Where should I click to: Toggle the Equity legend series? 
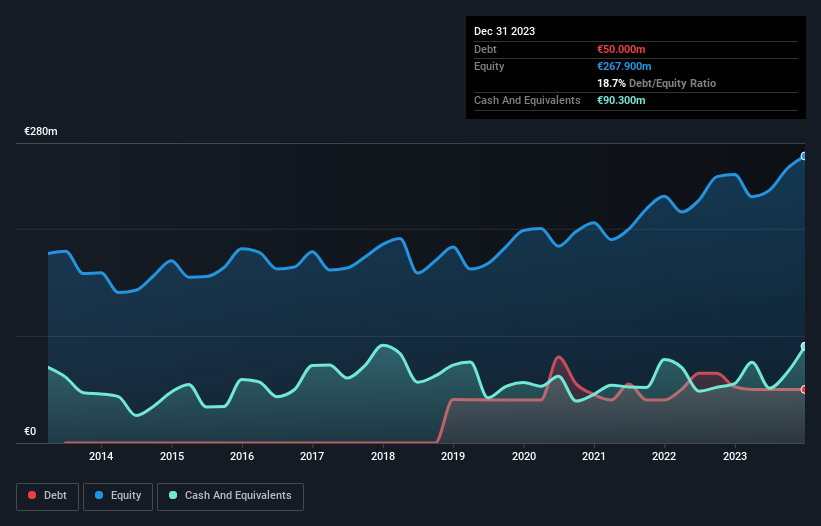pyautogui.click(x=118, y=496)
